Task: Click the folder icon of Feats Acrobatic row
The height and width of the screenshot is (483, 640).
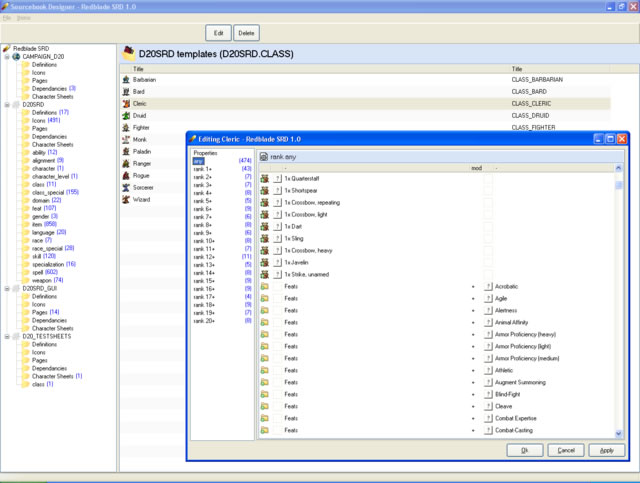Action: [x=264, y=286]
